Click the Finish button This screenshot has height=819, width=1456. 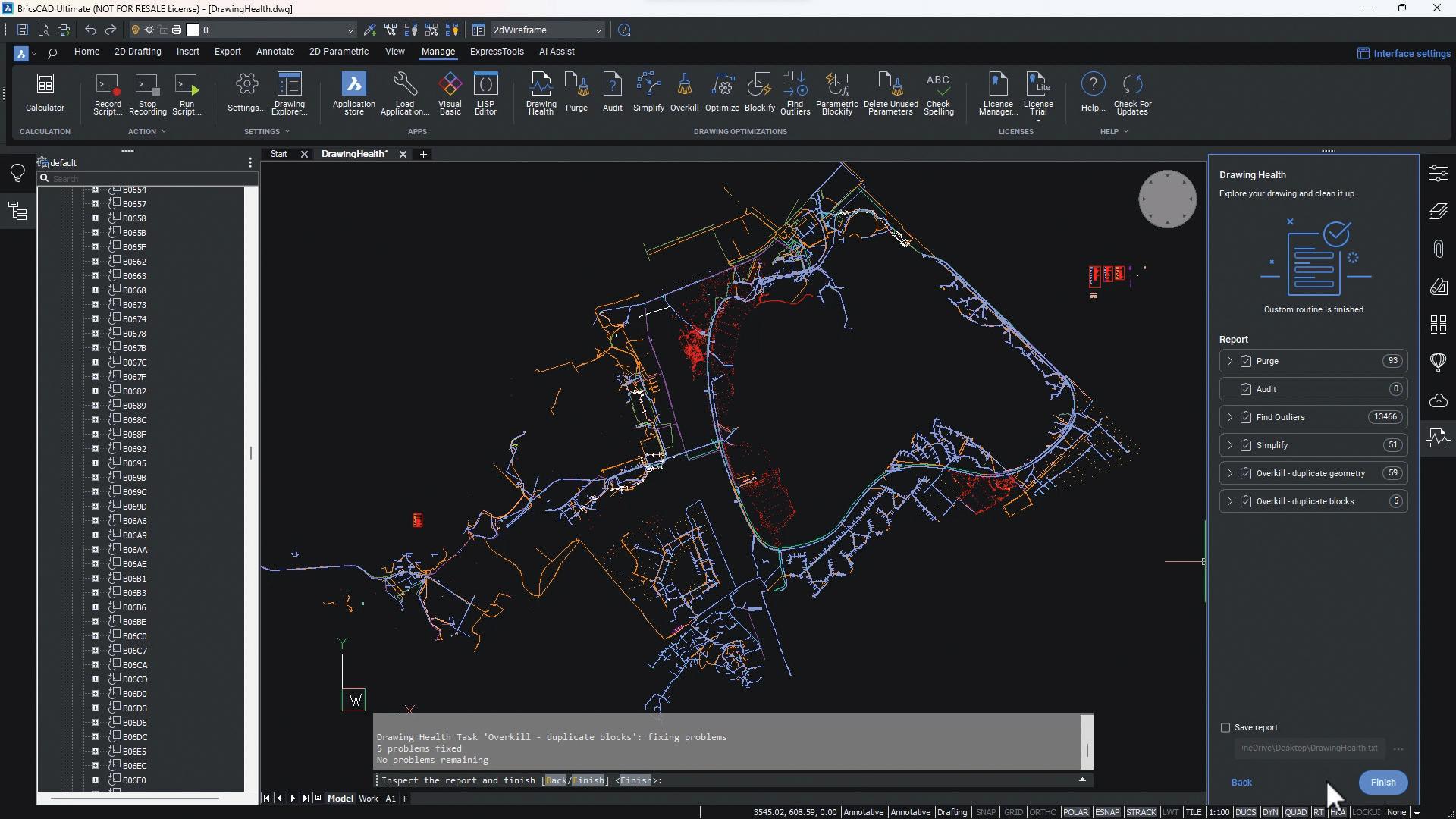[x=1382, y=783]
